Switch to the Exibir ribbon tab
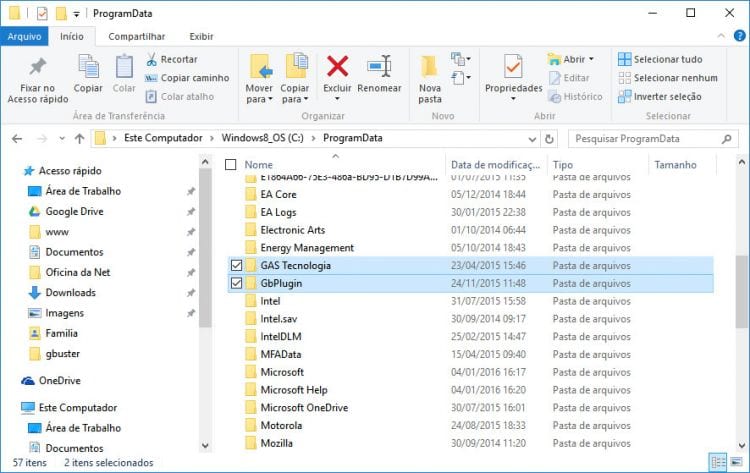This screenshot has width=750, height=473. tap(201, 36)
